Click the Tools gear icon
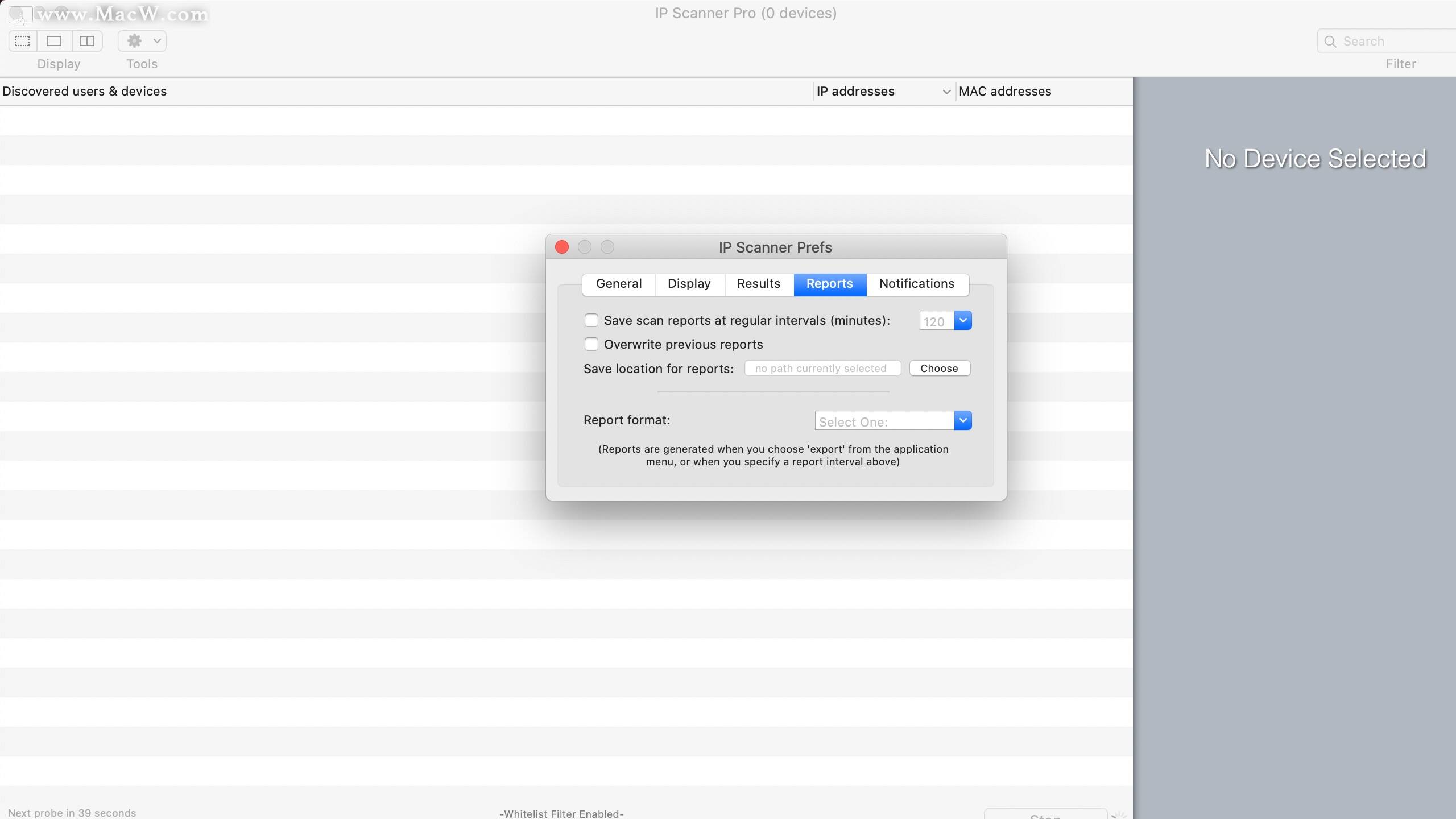This screenshot has height=819, width=1456. (134, 40)
